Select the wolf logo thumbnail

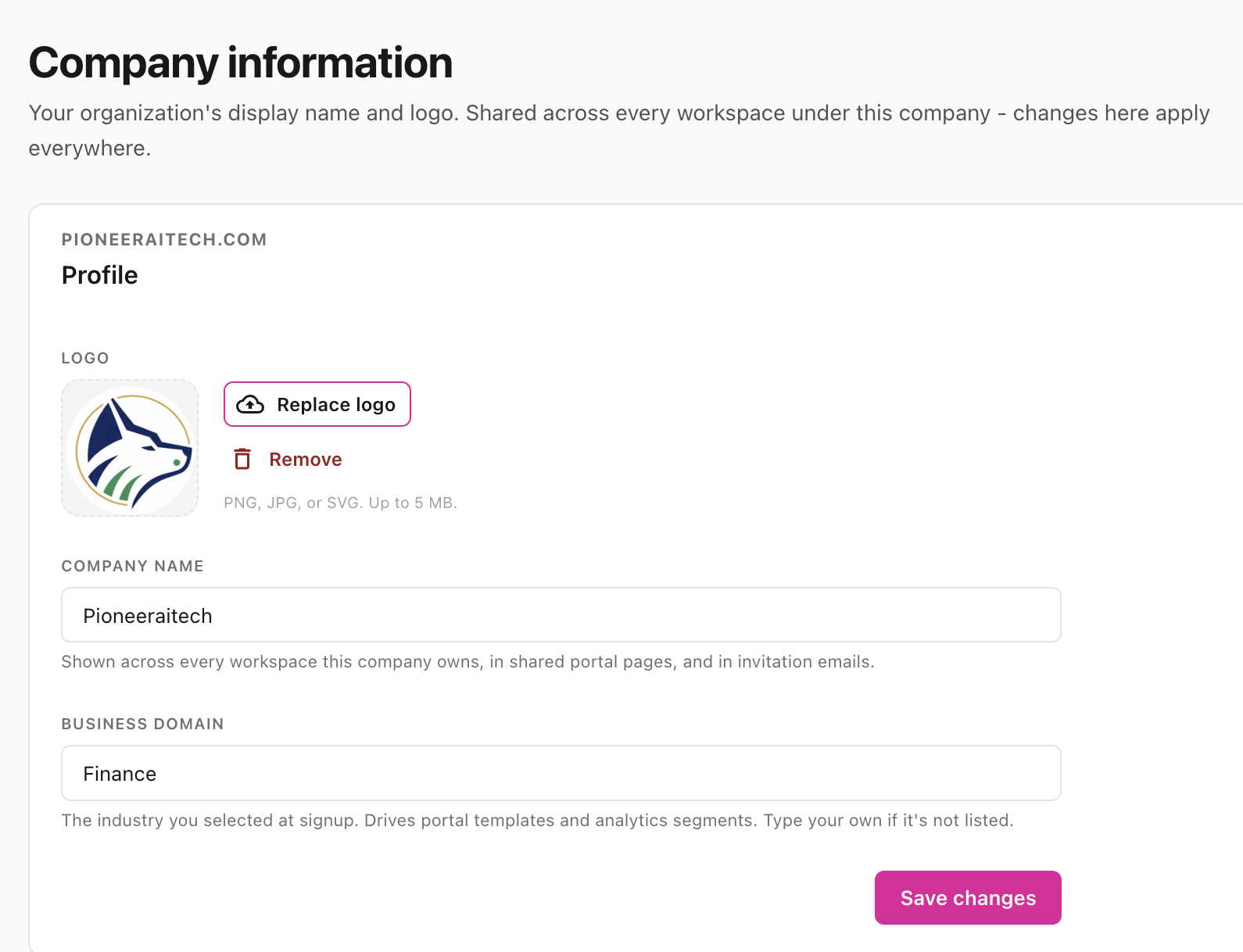(x=130, y=448)
